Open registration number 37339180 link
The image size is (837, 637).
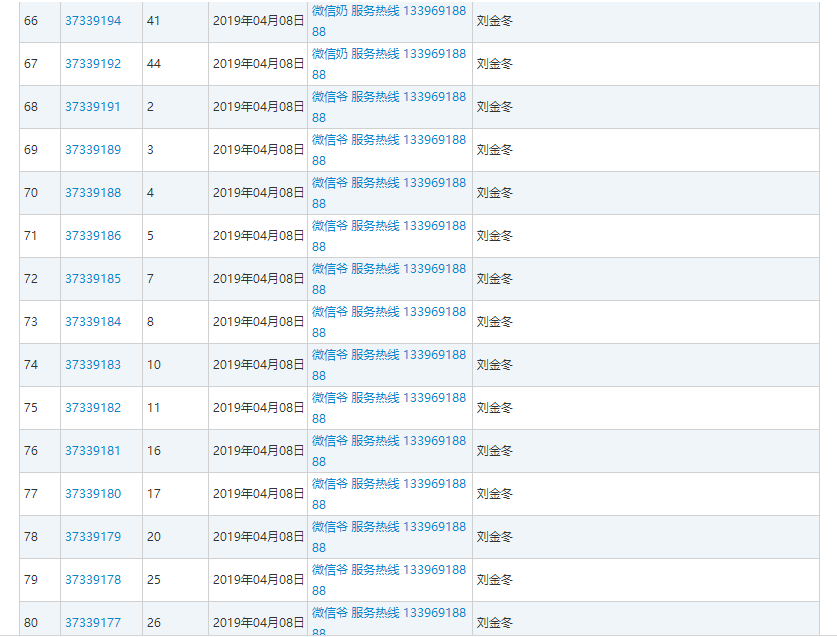[x=93, y=493]
